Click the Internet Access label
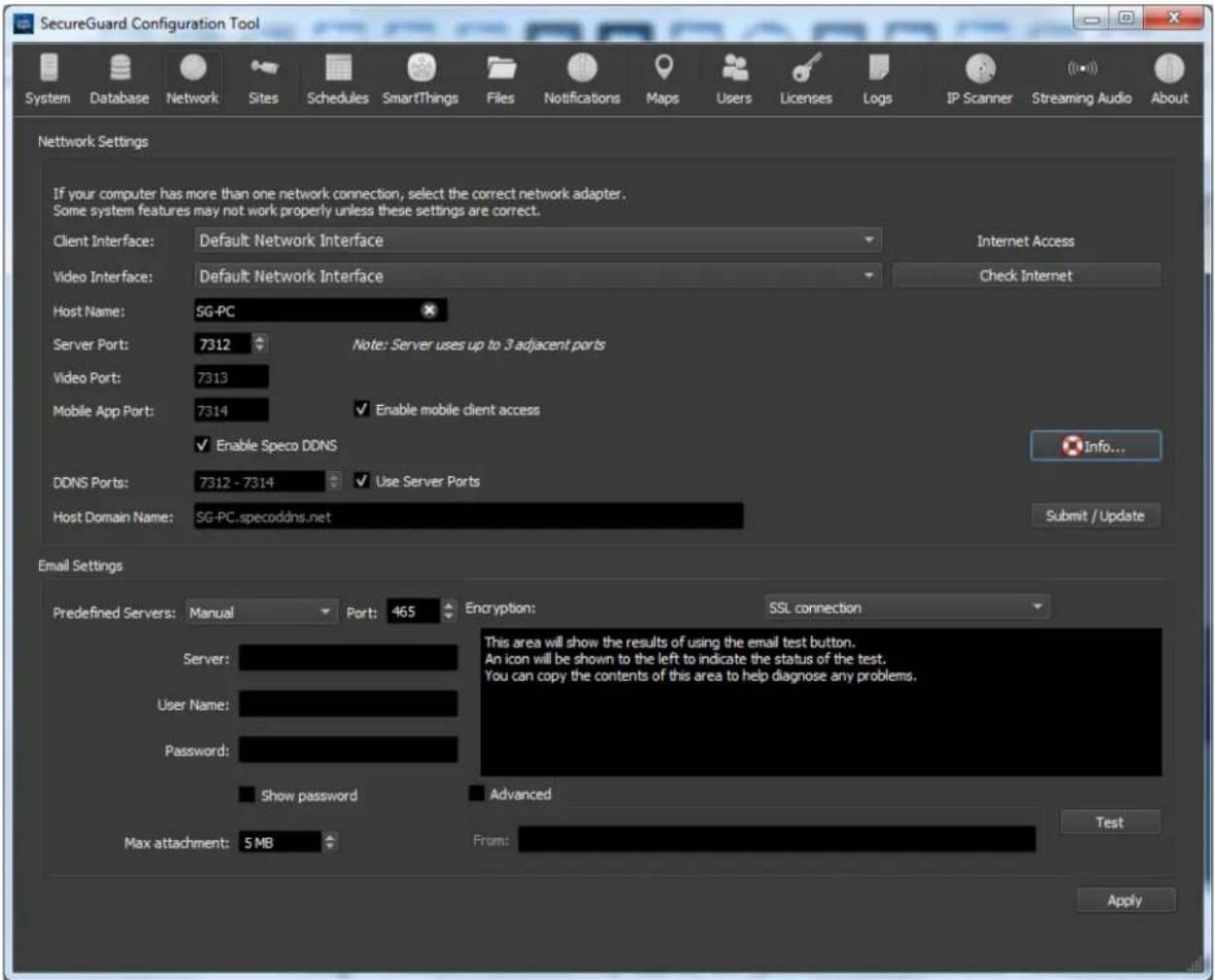Viewport: 1215px width, 980px height. pyautogui.click(x=1026, y=241)
